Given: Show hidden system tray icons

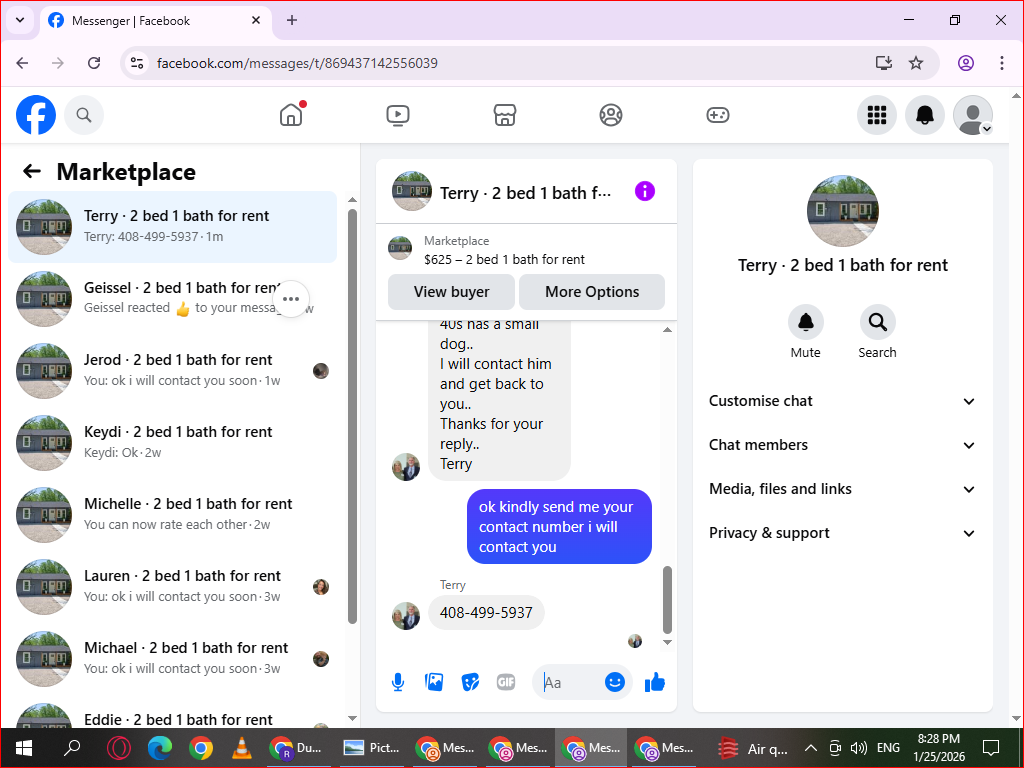Looking at the screenshot, I should pos(810,748).
